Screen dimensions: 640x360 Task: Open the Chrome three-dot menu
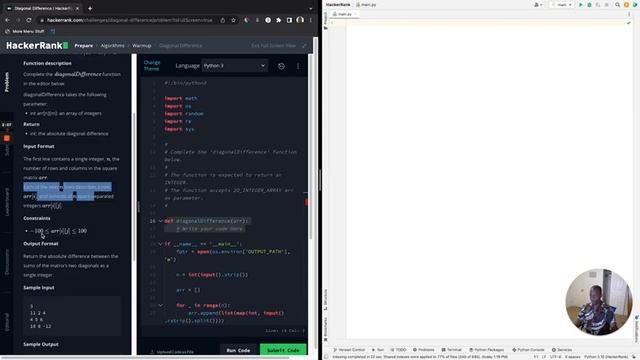[x=311, y=20]
